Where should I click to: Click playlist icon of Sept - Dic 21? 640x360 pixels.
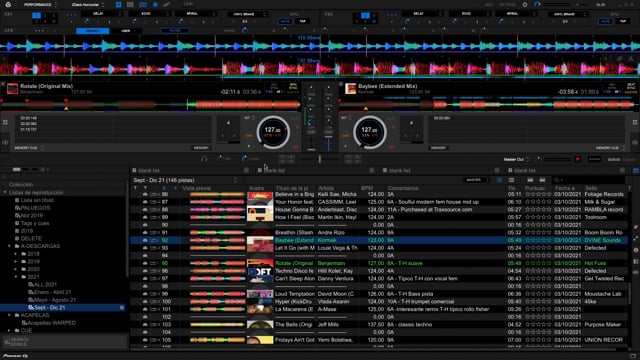tap(31, 308)
